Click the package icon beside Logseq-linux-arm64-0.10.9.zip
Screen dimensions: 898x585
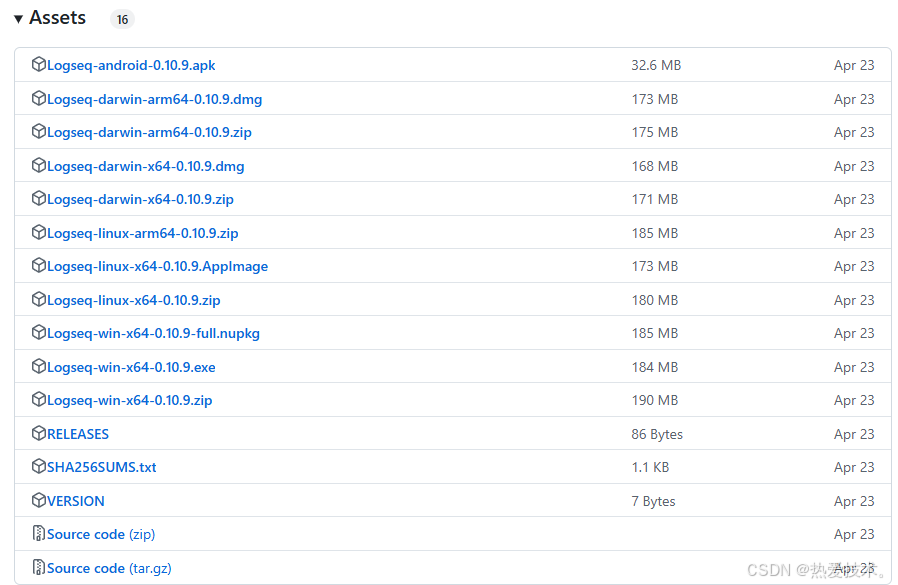point(38,232)
